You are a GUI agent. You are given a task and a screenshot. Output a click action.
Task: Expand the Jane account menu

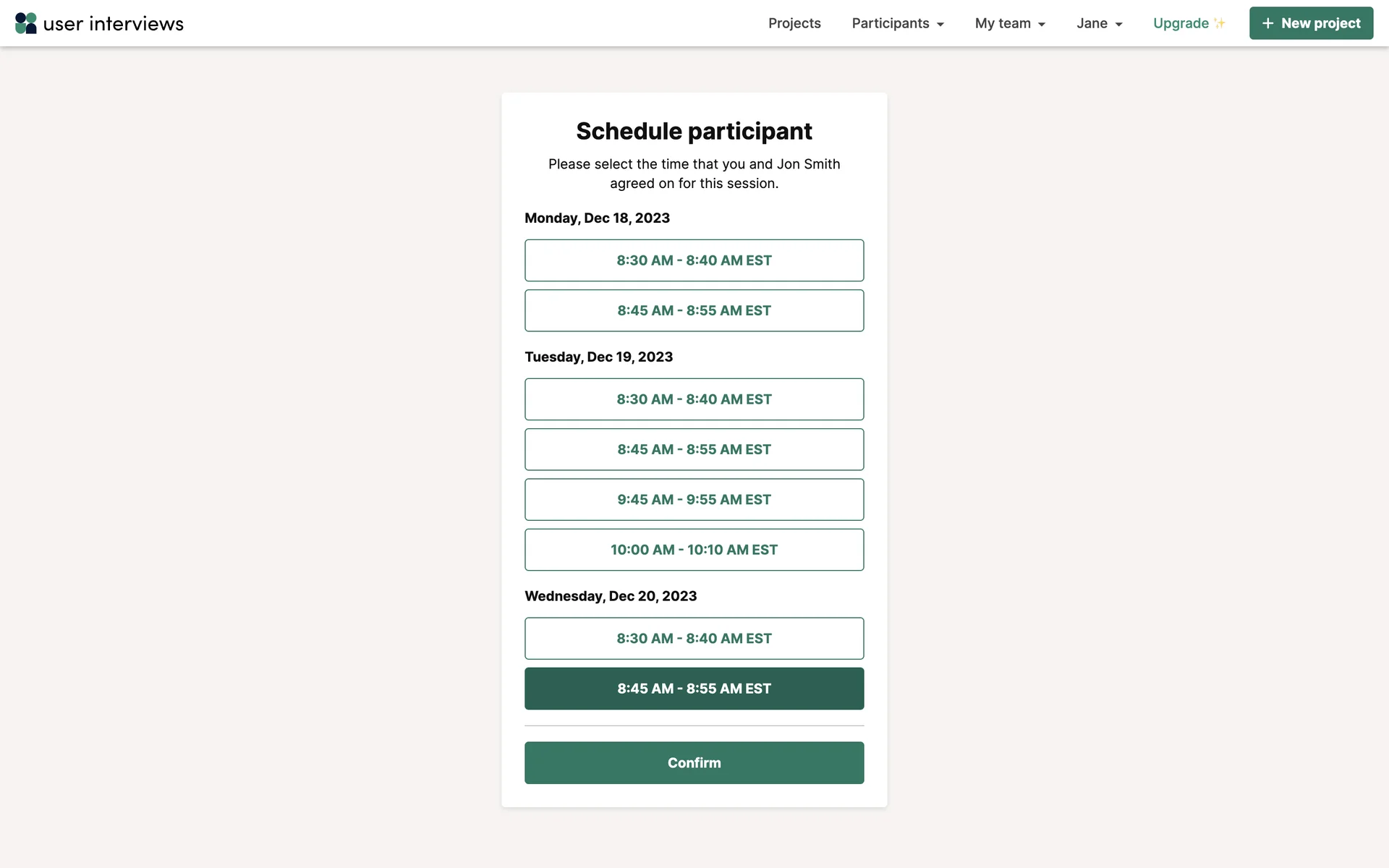[1099, 23]
